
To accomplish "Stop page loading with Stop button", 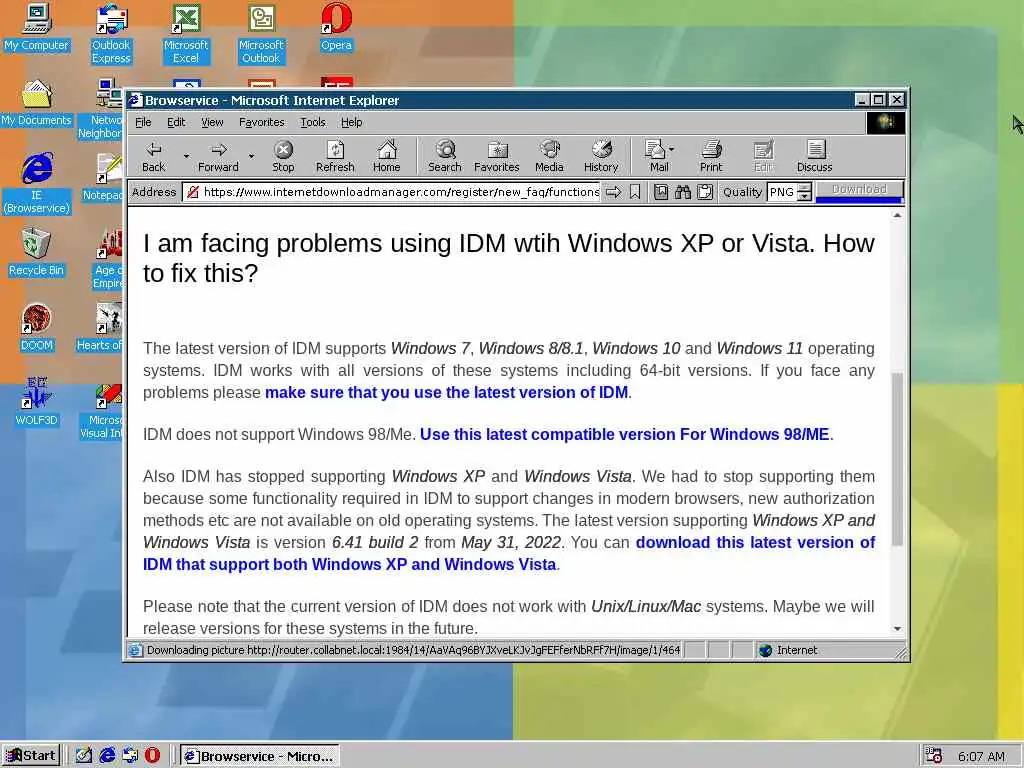I will (x=283, y=157).
